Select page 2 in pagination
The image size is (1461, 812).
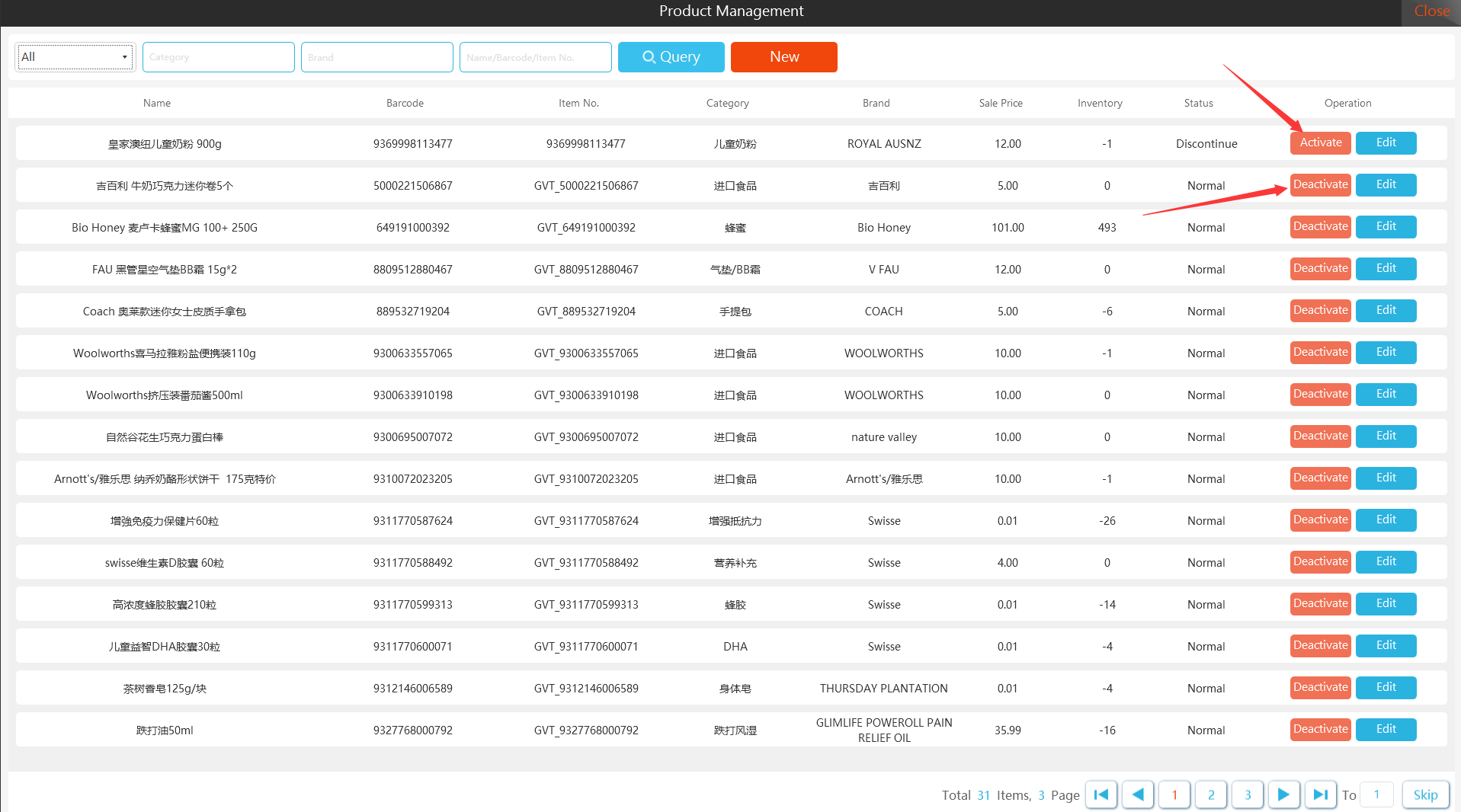pyautogui.click(x=1210, y=794)
